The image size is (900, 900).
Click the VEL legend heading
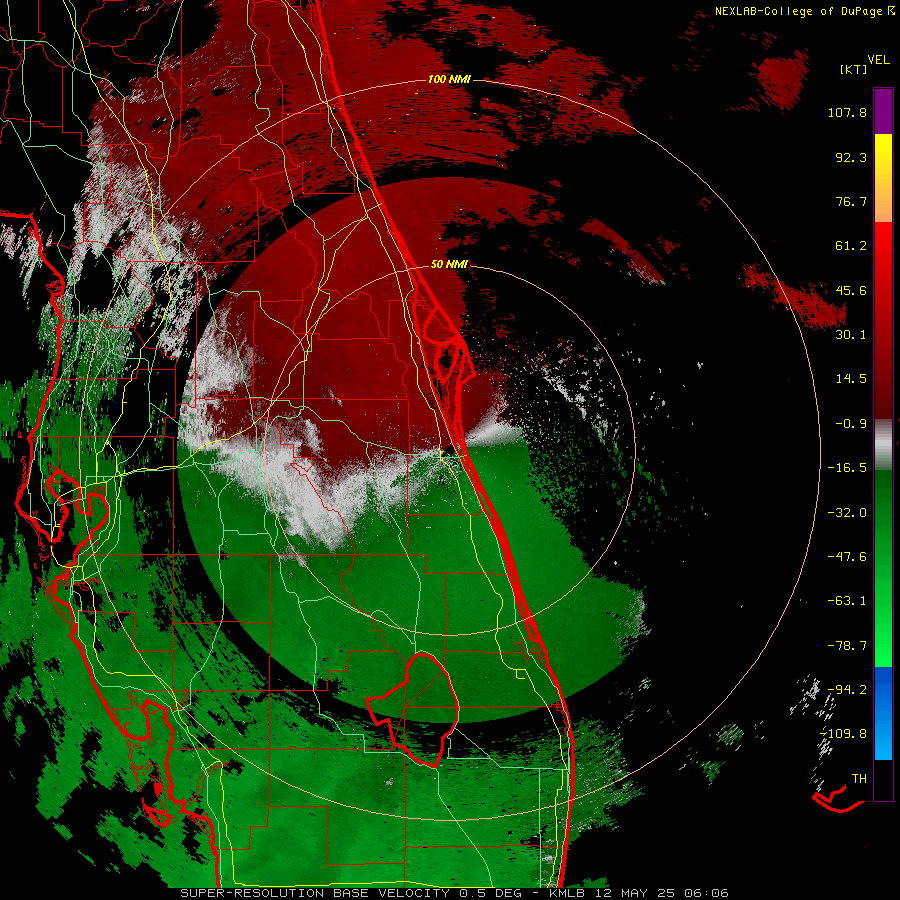click(879, 60)
